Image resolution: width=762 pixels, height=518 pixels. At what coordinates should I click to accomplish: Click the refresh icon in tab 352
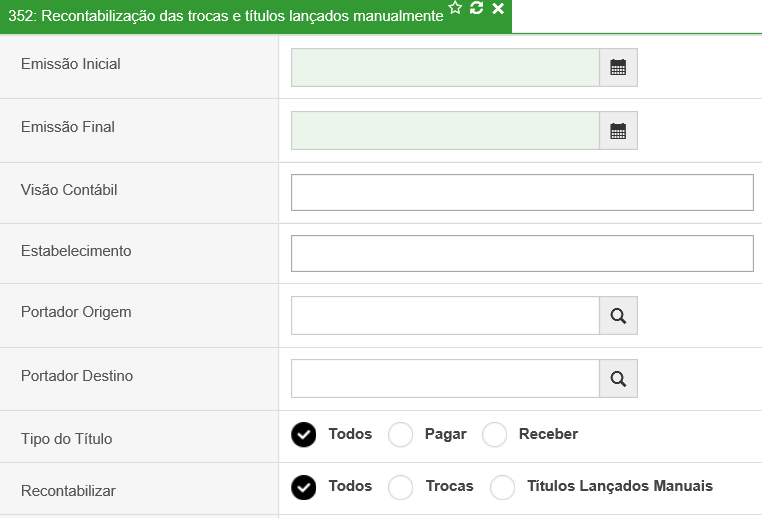(476, 8)
